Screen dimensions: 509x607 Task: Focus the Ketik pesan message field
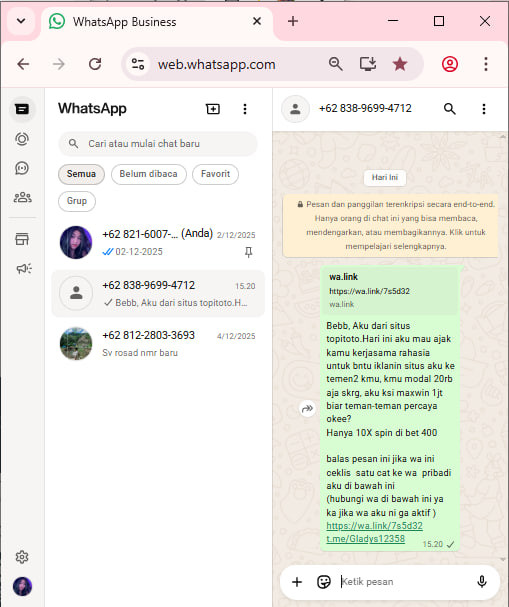(x=404, y=581)
